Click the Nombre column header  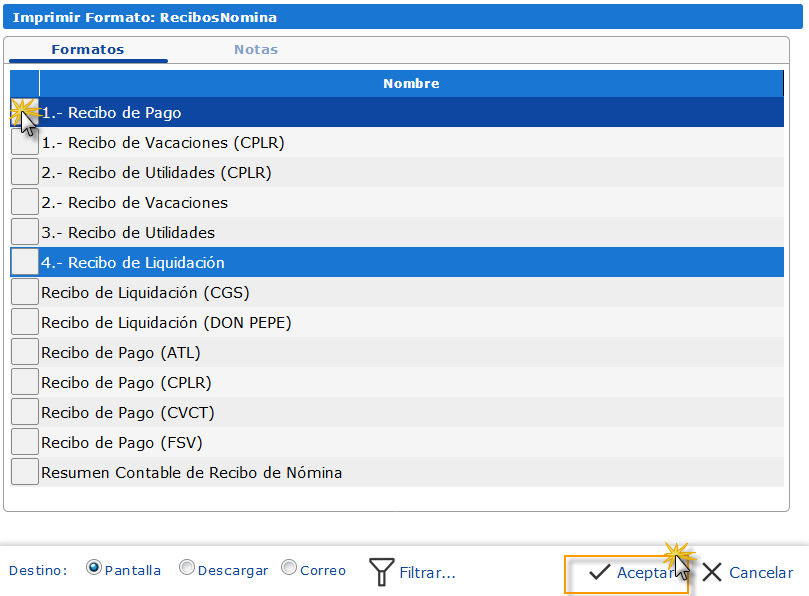(410, 83)
